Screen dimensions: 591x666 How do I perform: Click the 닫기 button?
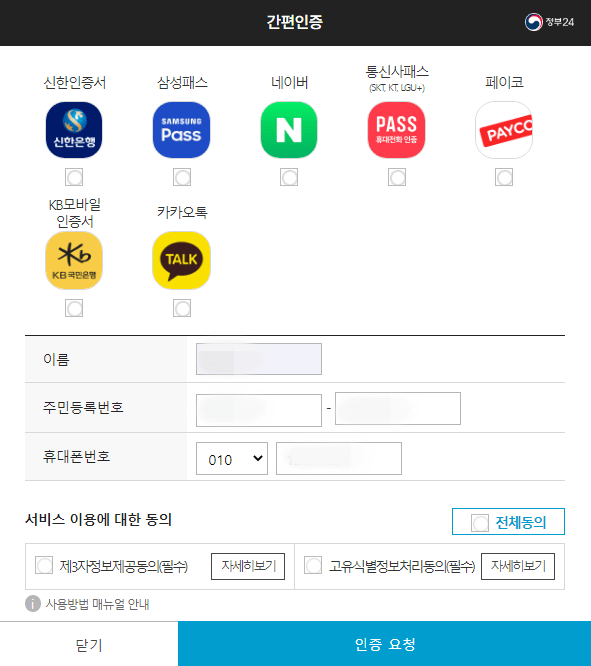89,644
